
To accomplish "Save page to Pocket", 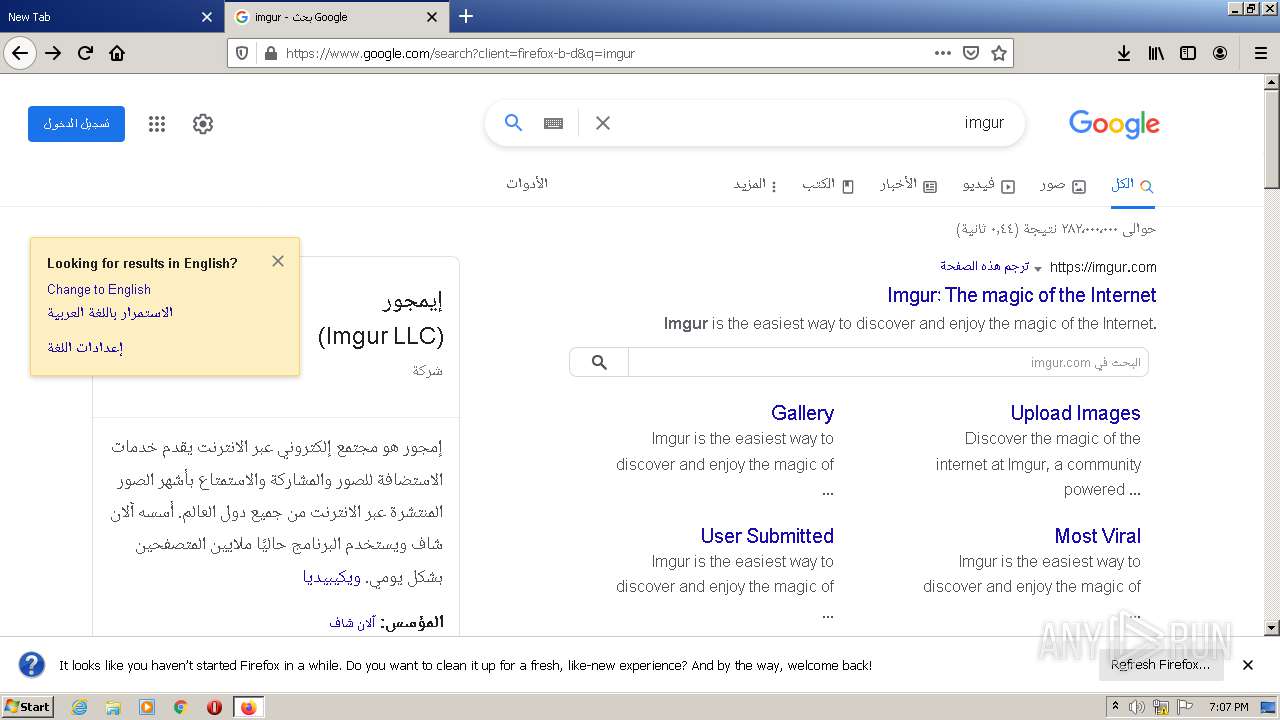I will [x=970, y=53].
